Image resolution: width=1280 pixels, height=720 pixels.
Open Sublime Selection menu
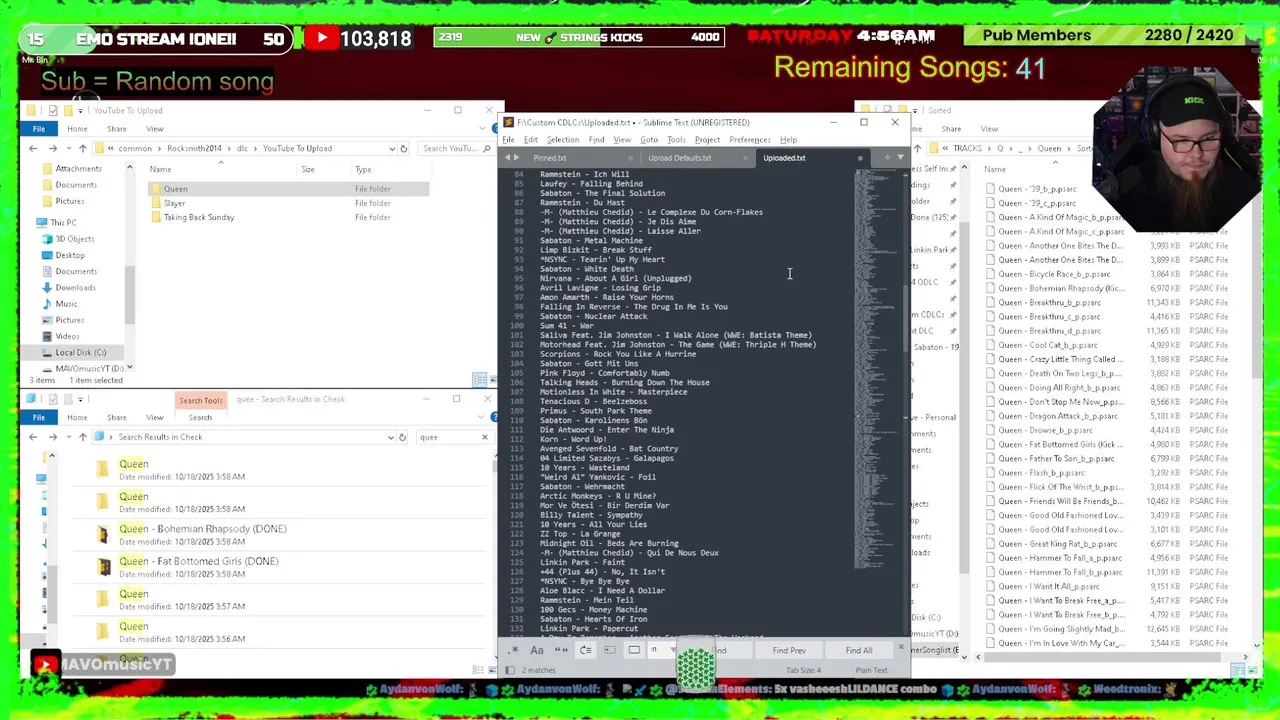[562, 140]
